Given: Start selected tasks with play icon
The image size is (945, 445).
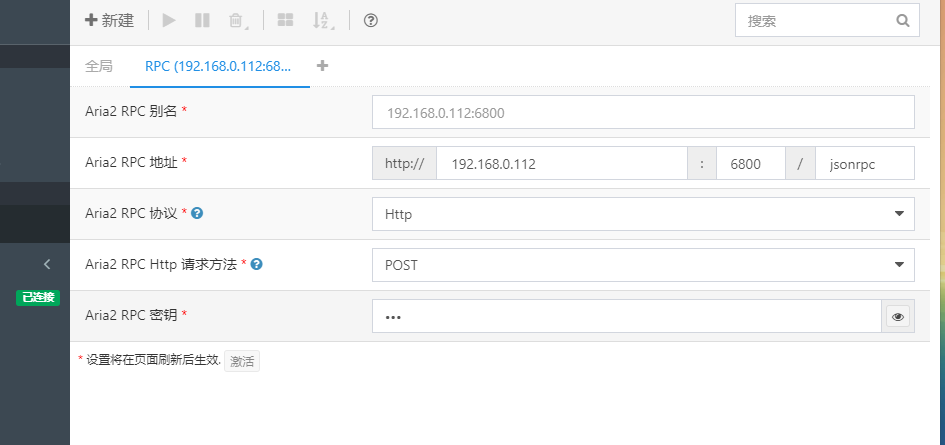Looking at the screenshot, I should [x=169, y=21].
